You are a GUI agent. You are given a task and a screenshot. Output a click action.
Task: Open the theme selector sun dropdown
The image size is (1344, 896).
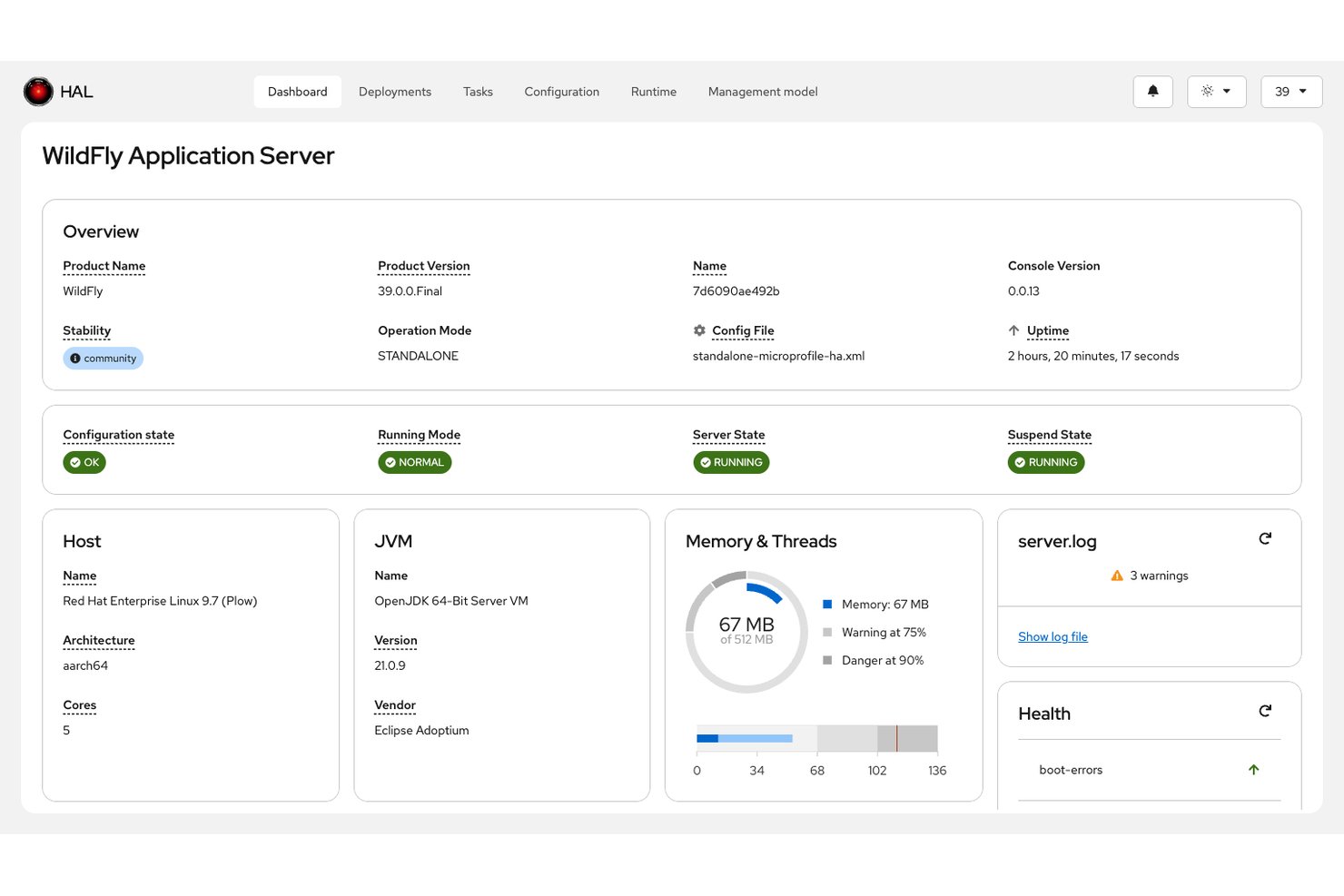(1217, 92)
